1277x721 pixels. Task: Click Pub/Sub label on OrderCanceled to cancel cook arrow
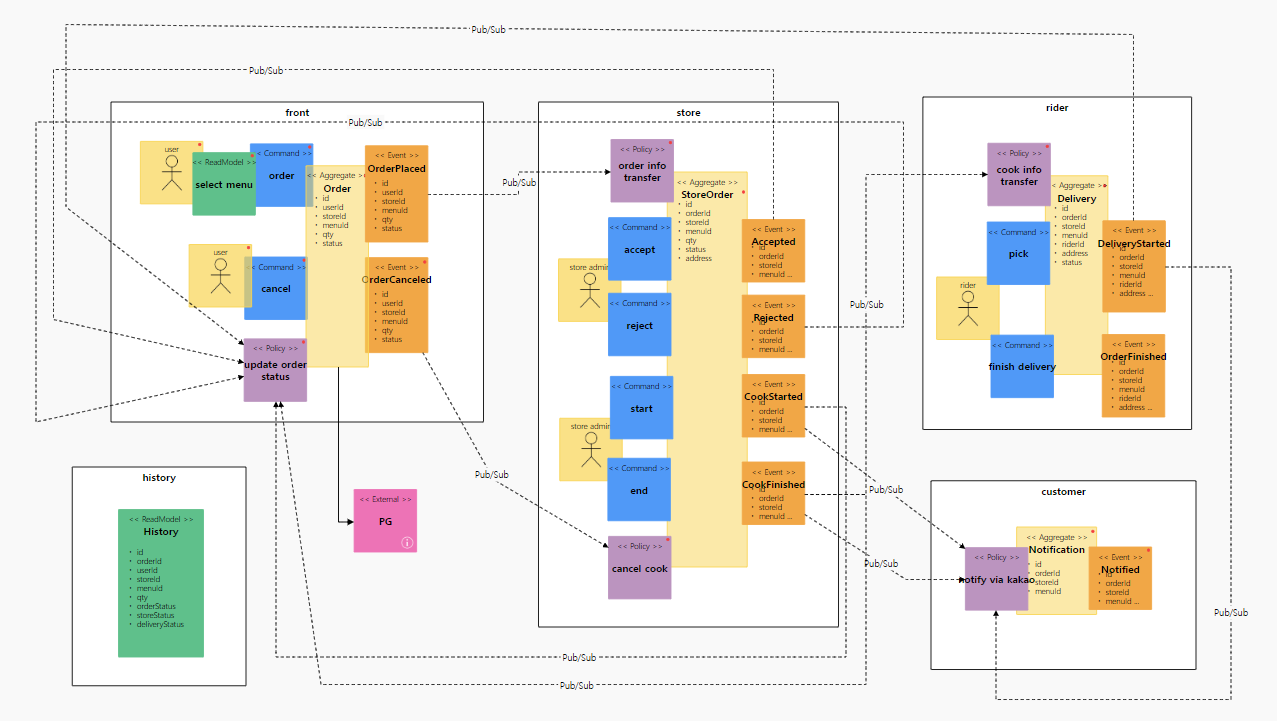tap(491, 474)
